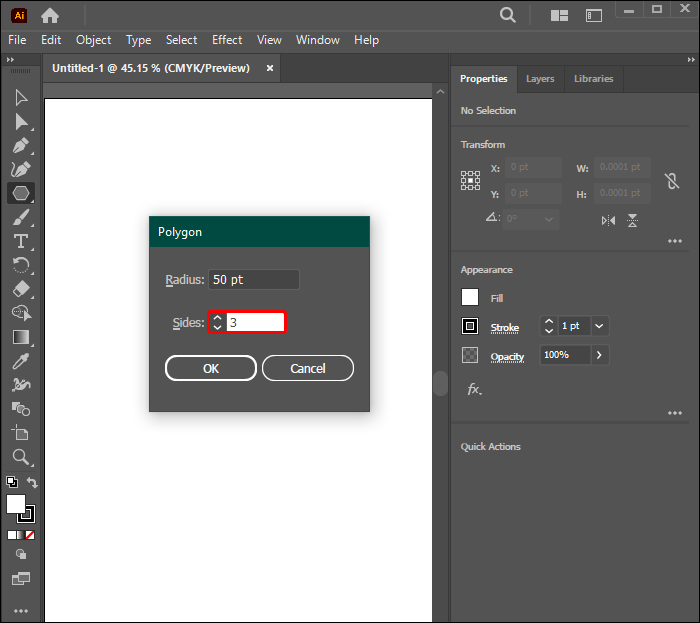This screenshot has height=623, width=700.
Task: Select the Eraser tool
Action: click(20, 289)
